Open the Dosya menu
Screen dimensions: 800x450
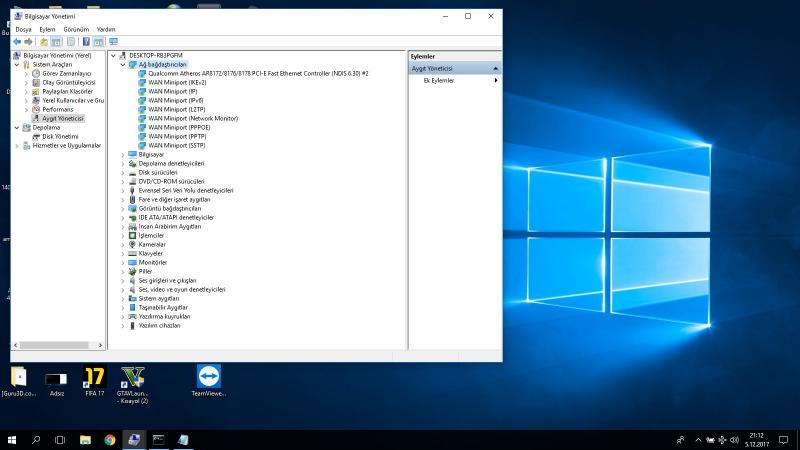(23, 30)
